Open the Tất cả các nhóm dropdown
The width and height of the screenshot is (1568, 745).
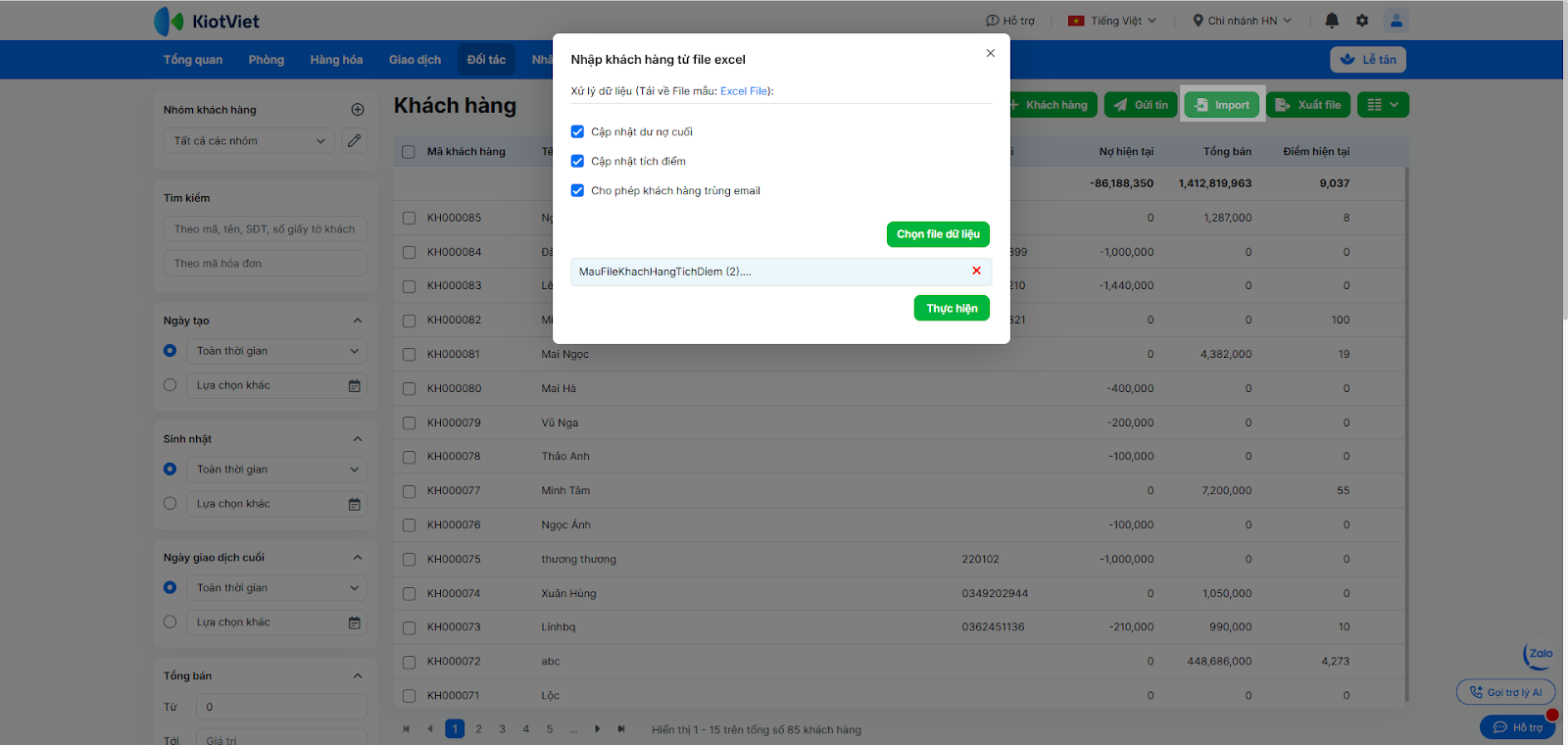[249, 141]
